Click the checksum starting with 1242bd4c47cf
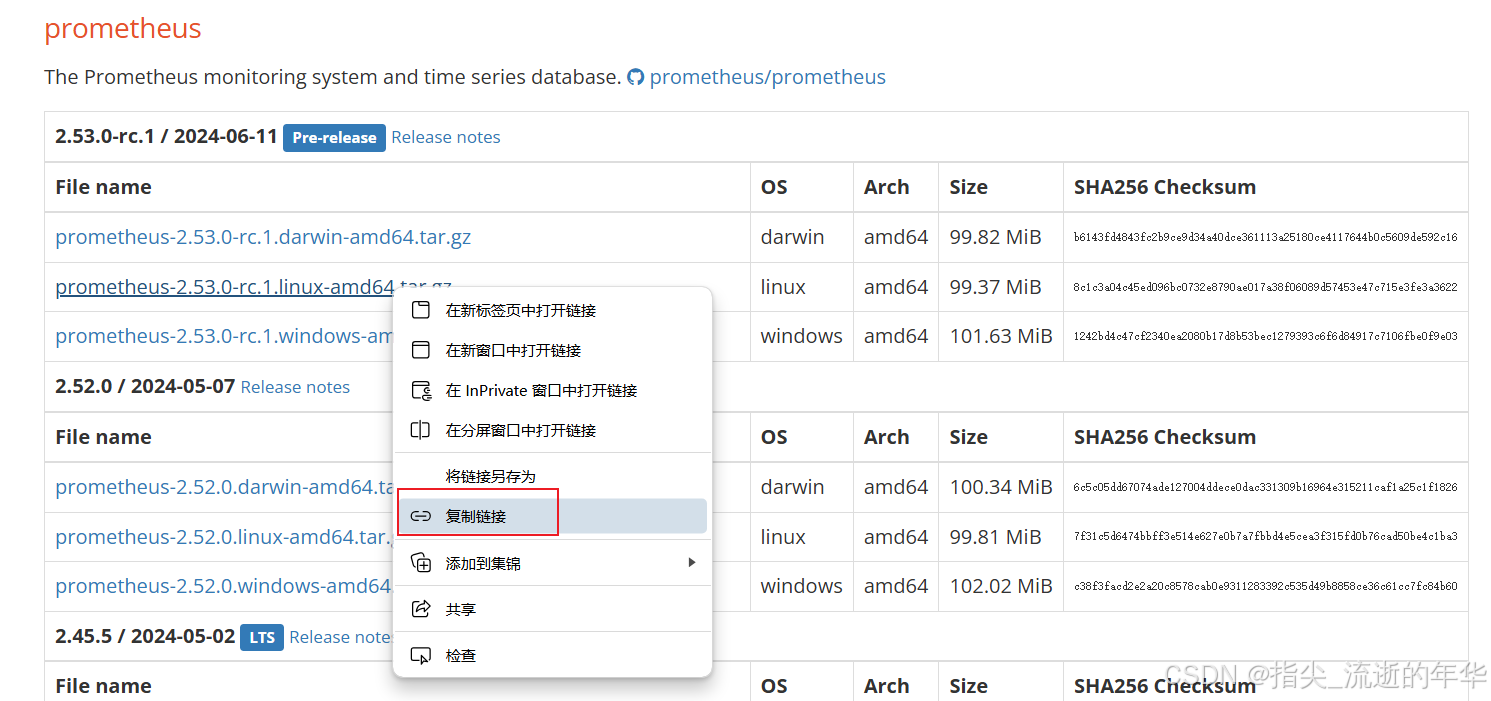The height and width of the screenshot is (701, 1491). coord(1265,336)
